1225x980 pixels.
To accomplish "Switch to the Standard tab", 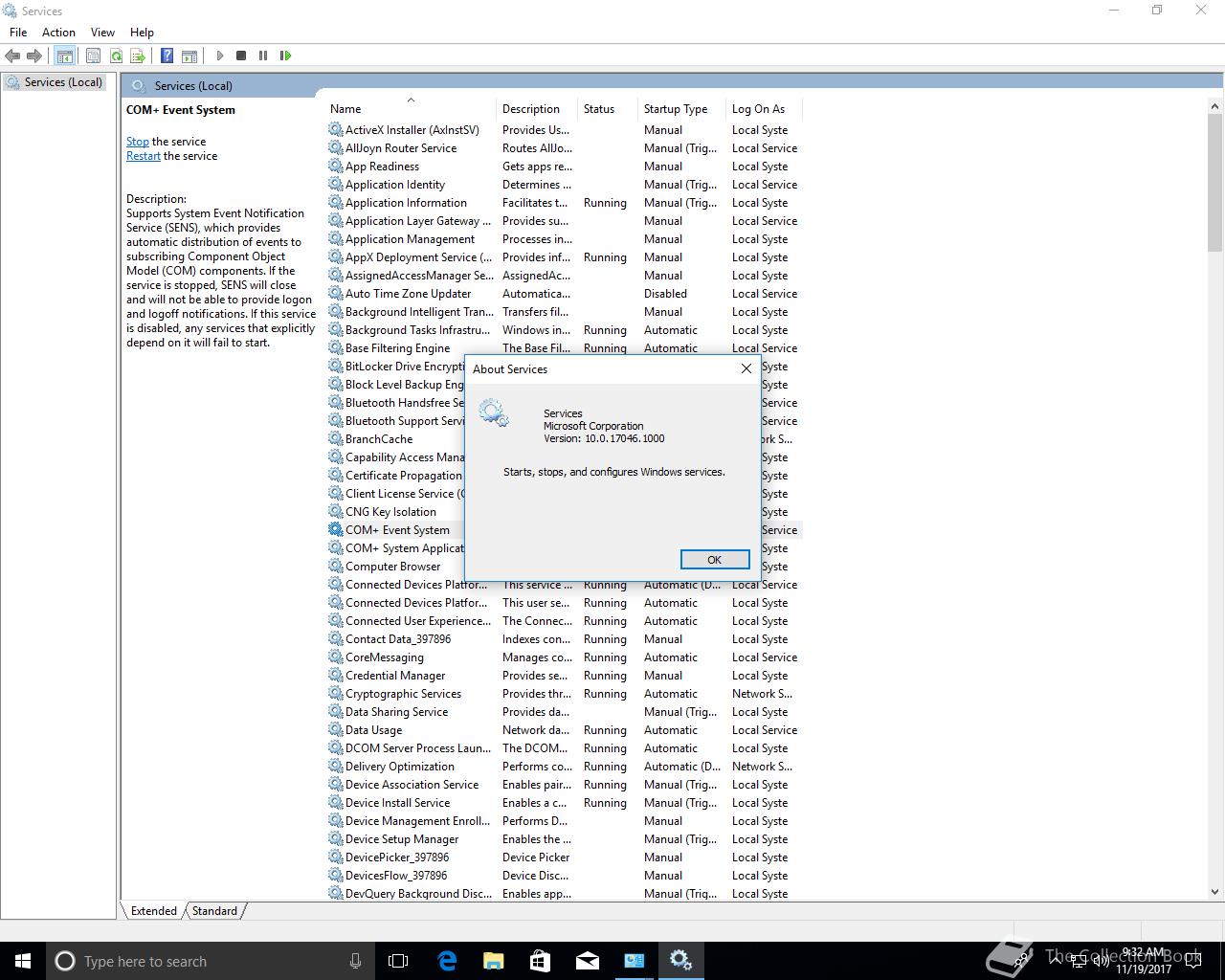I will coord(214,910).
